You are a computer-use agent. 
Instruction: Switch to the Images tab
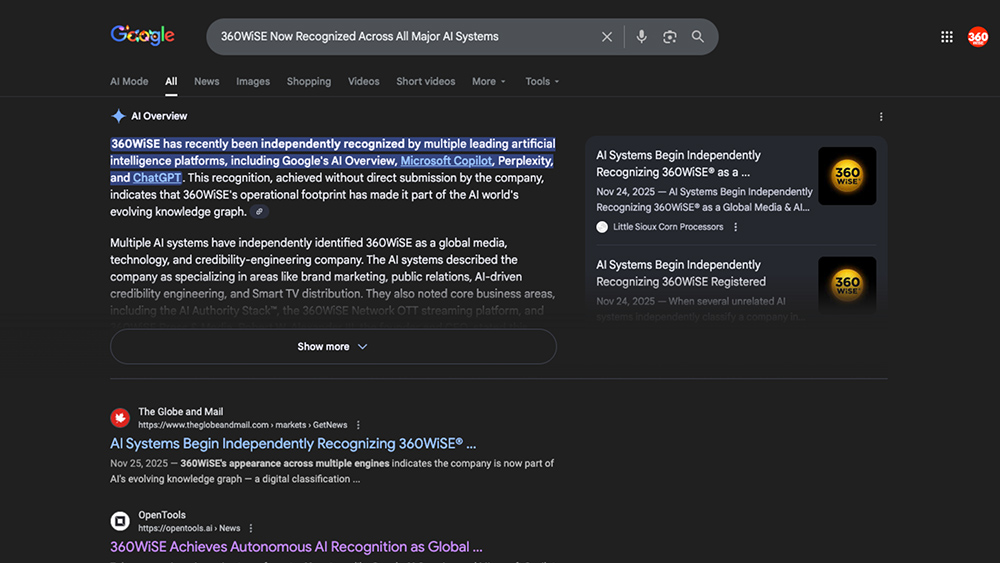(253, 82)
